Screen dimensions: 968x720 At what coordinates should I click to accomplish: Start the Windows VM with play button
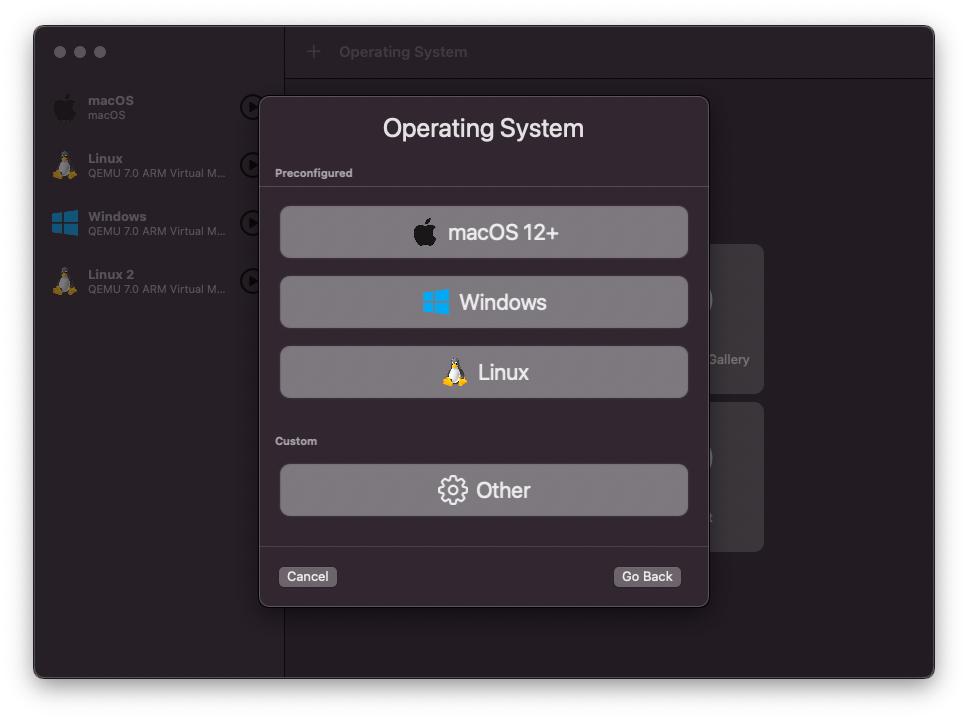(x=250, y=223)
